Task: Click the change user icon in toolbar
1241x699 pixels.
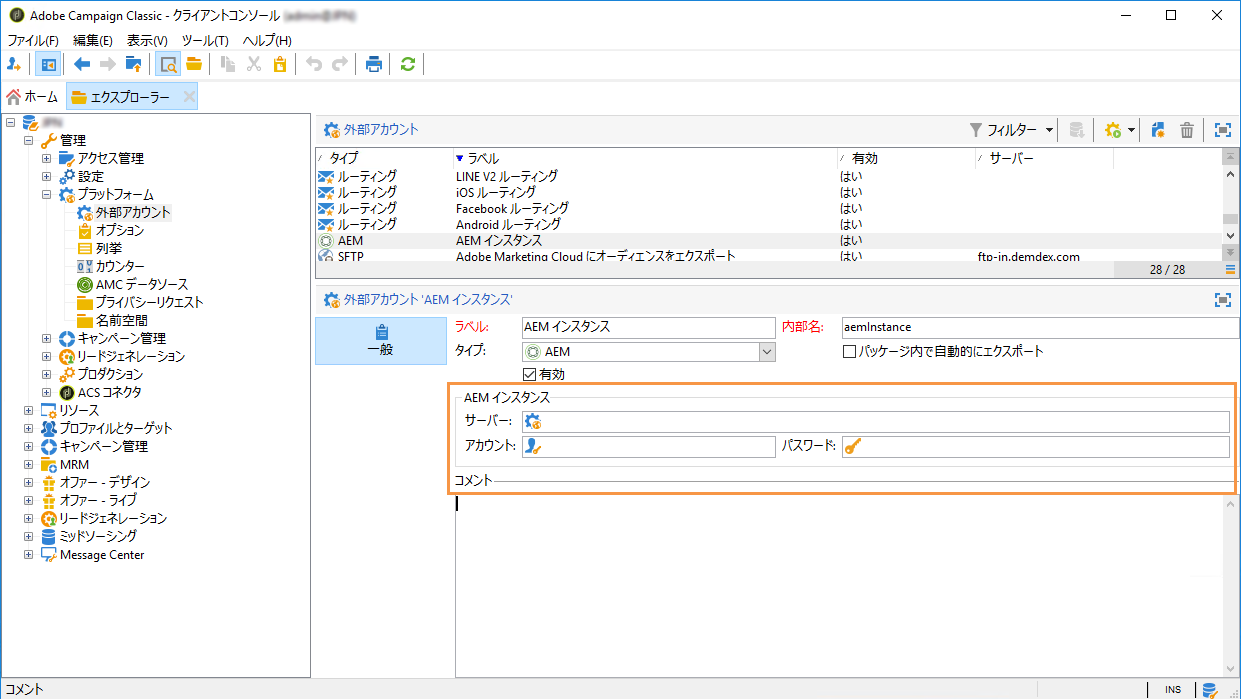Action: click(14, 64)
